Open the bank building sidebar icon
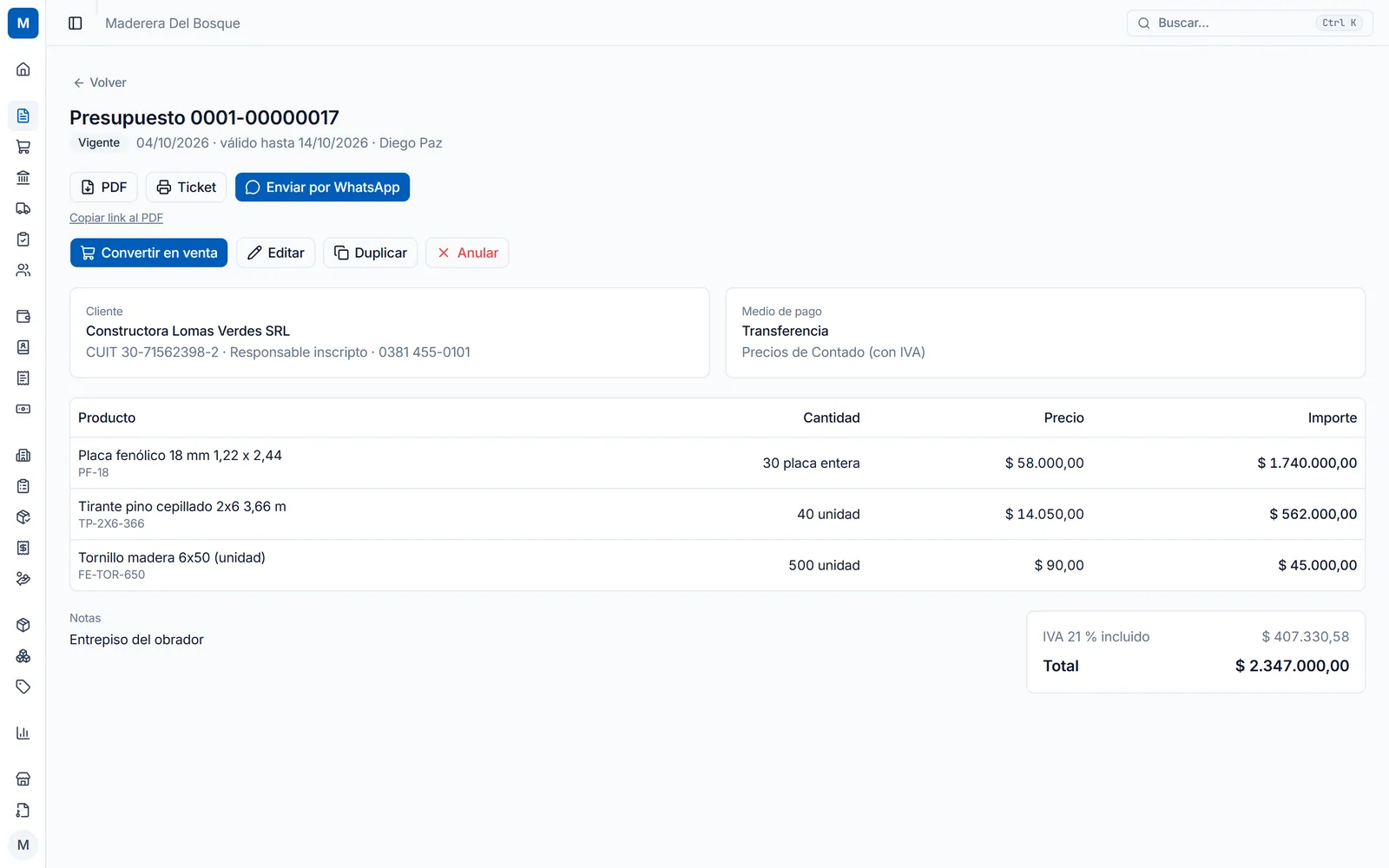Image resolution: width=1389 pixels, height=868 pixels. (23, 178)
